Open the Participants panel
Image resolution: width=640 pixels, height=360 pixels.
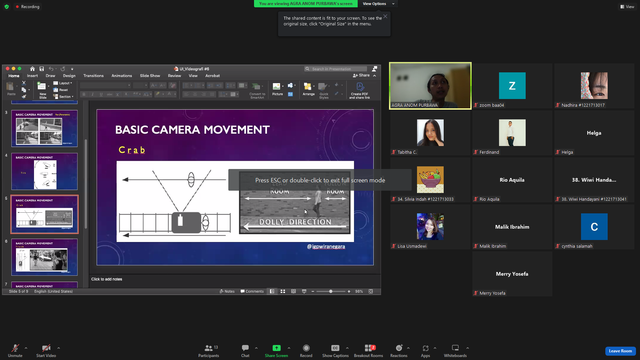click(209, 350)
